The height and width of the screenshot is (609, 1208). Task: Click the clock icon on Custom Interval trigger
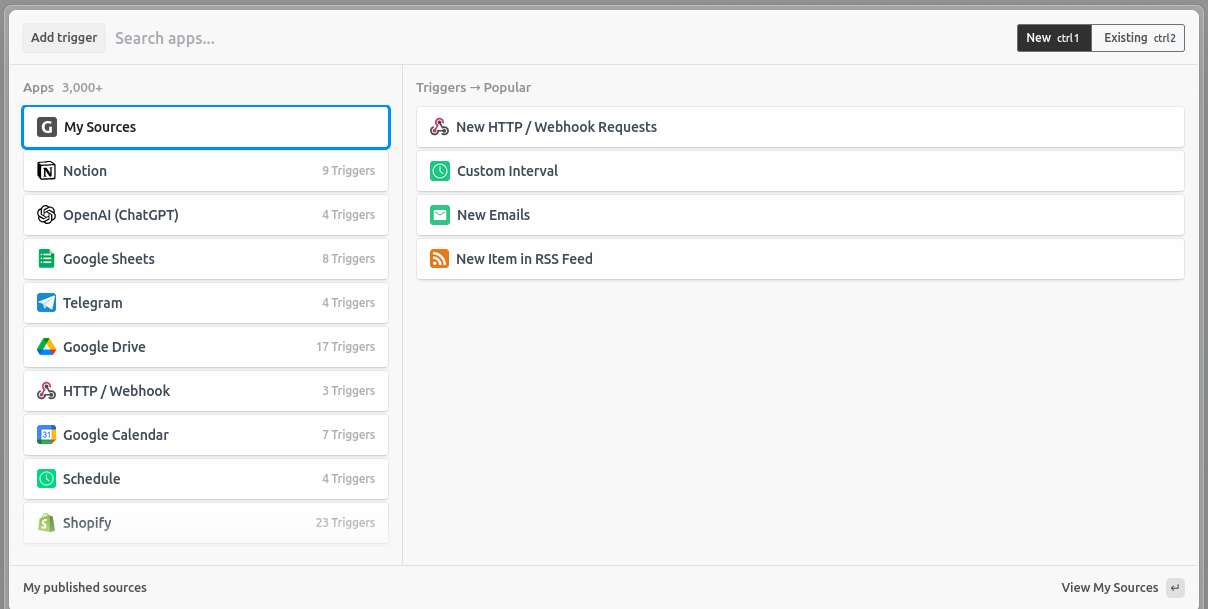tap(439, 170)
